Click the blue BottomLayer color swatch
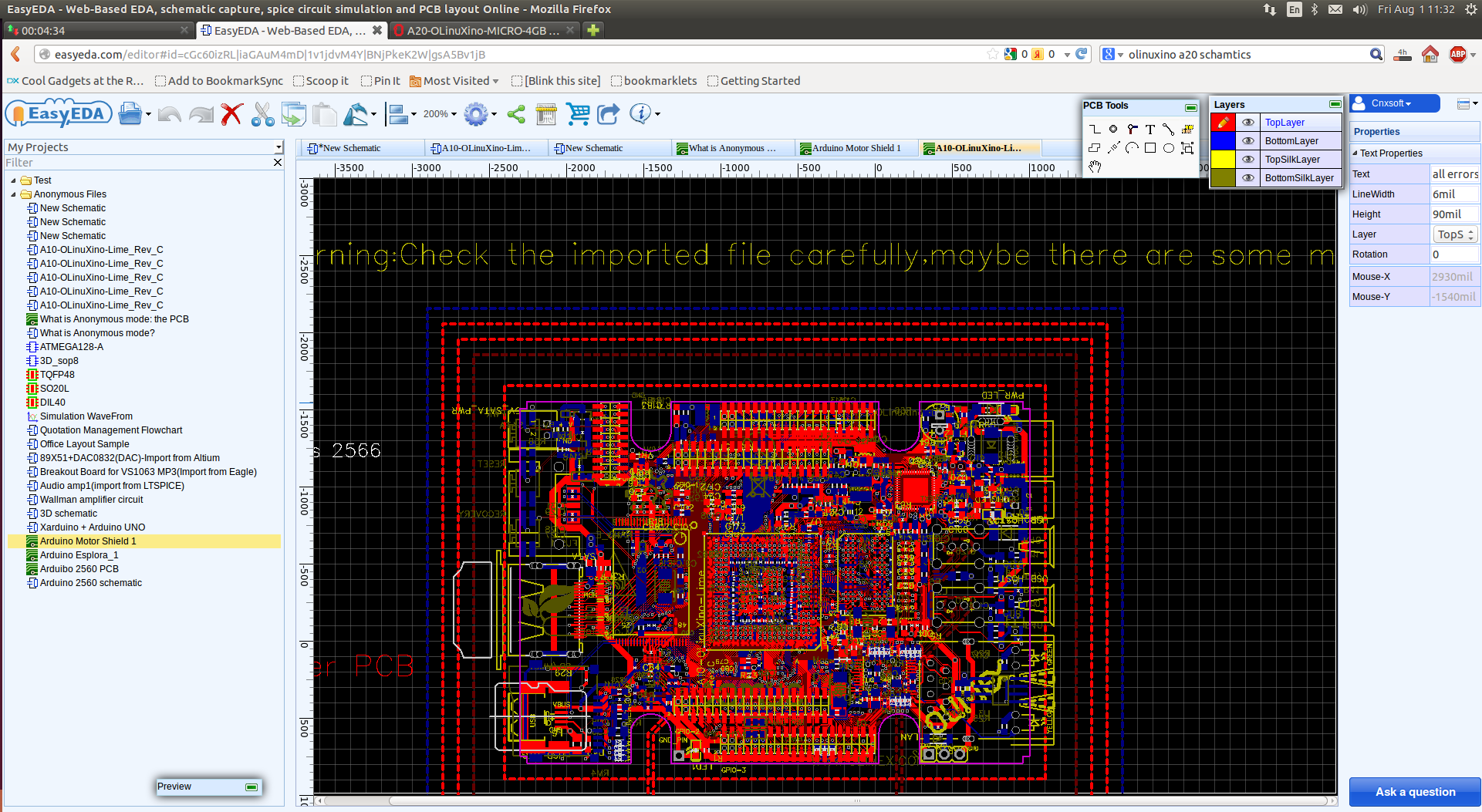This screenshot has width=1482, height=812. click(x=1223, y=141)
